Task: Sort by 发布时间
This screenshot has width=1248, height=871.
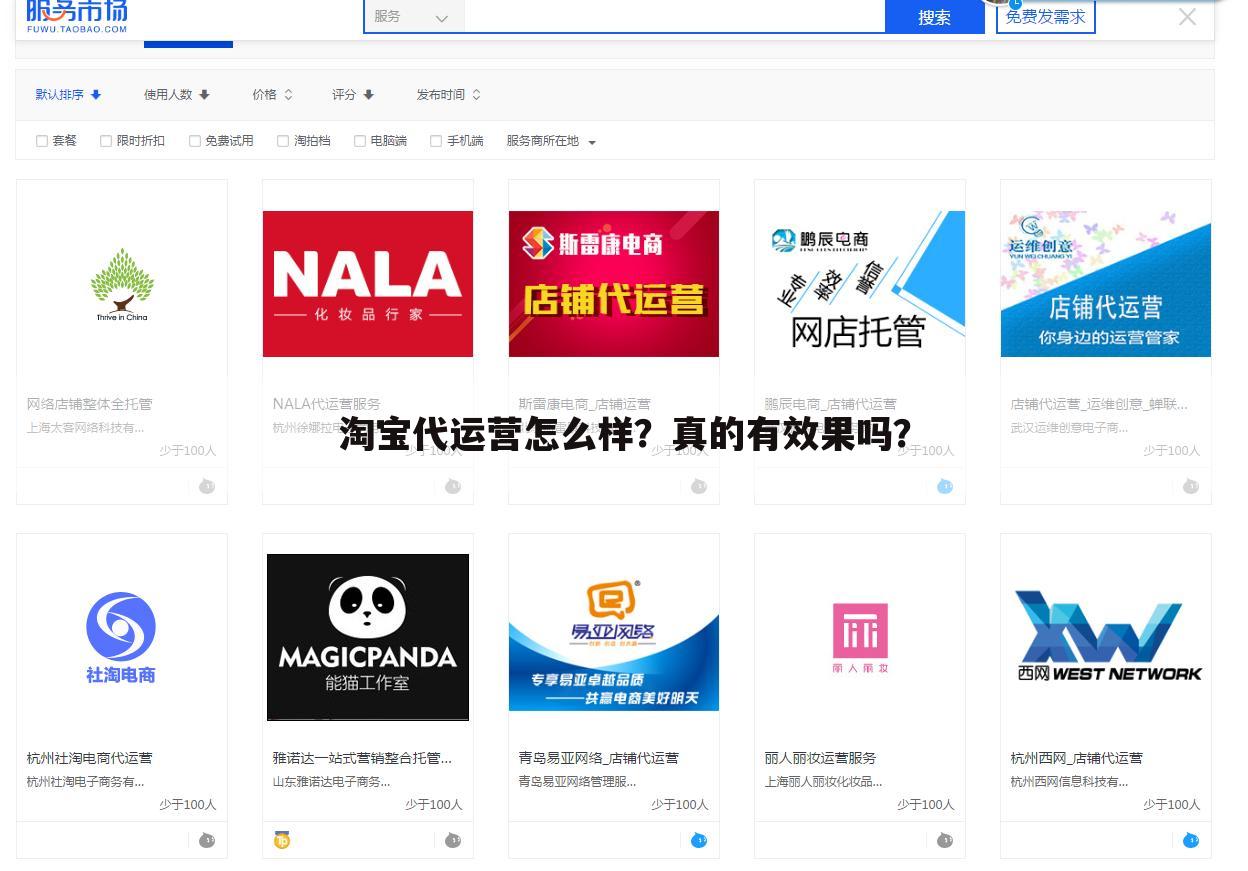Action: pos(448,95)
